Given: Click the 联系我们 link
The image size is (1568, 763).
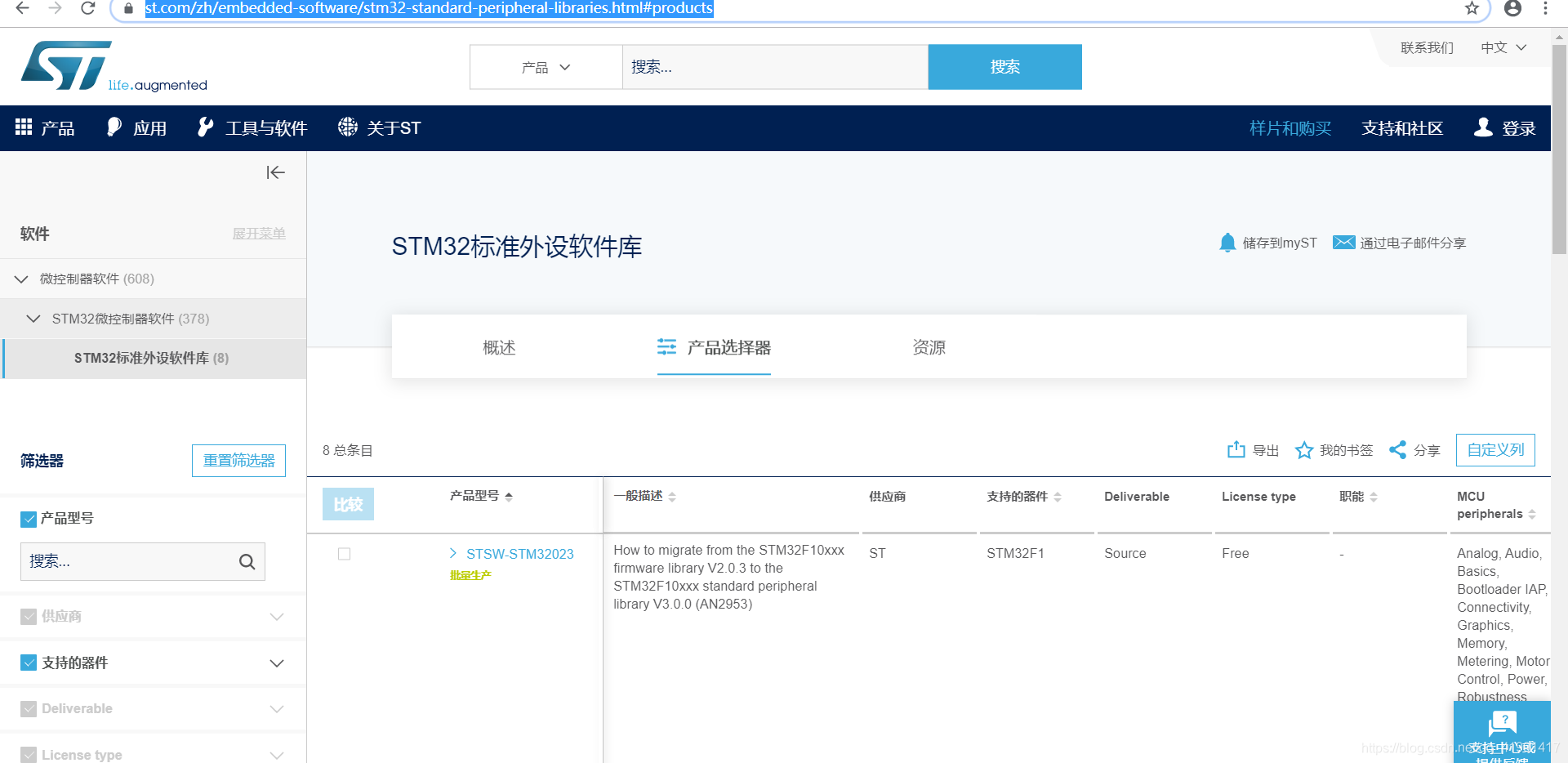Looking at the screenshot, I should pyautogui.click(x=1427, y=47).
